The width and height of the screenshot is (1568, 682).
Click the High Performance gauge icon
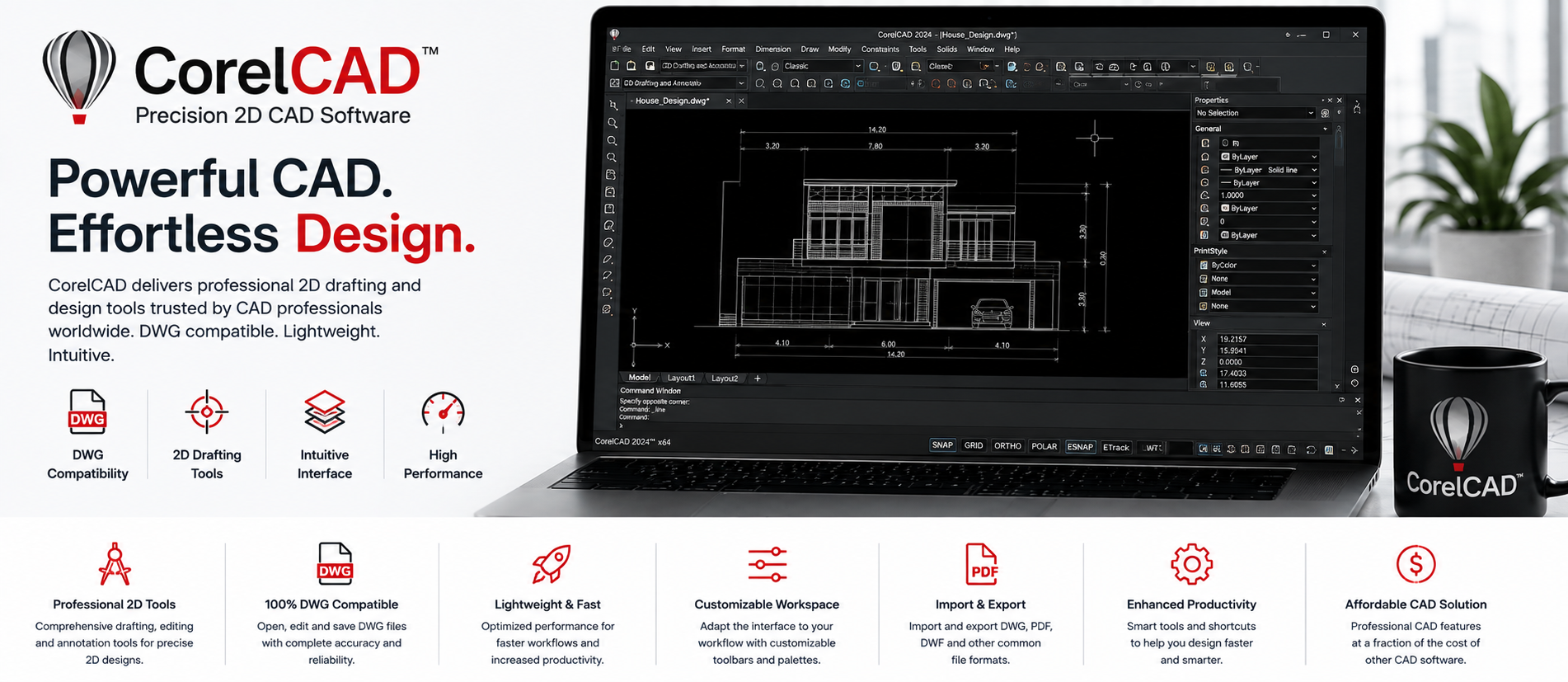(443, 412)
